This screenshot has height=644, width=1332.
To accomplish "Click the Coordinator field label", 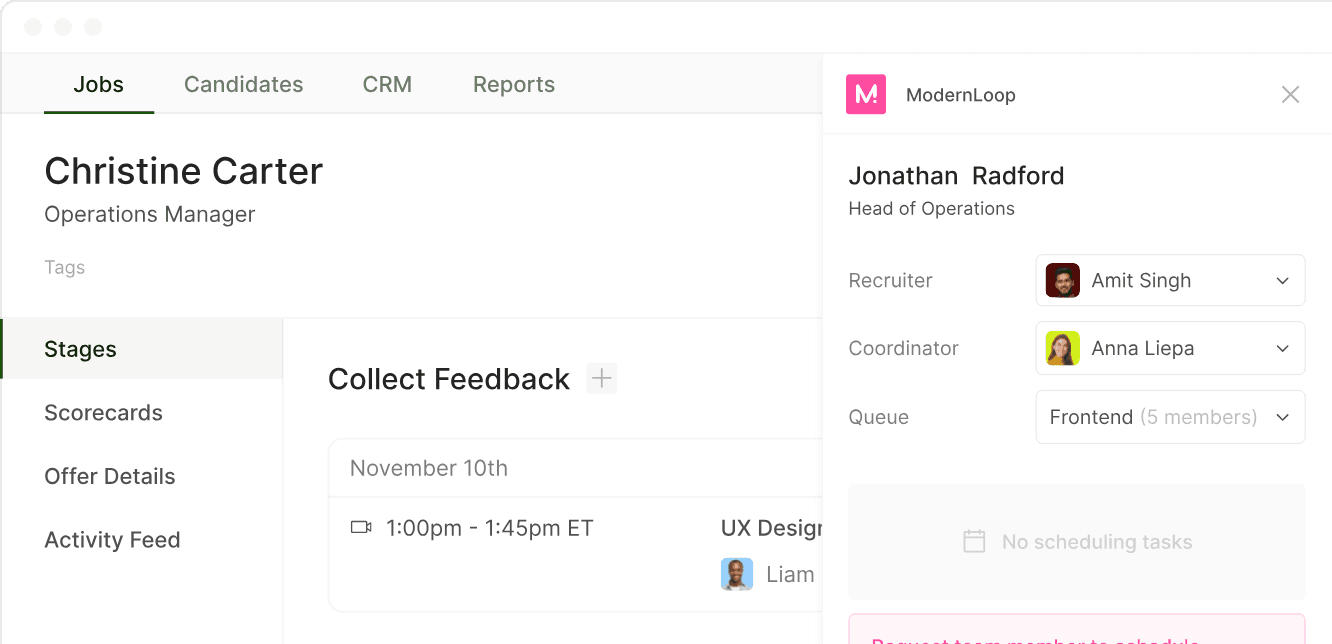I will click(903, 349).
